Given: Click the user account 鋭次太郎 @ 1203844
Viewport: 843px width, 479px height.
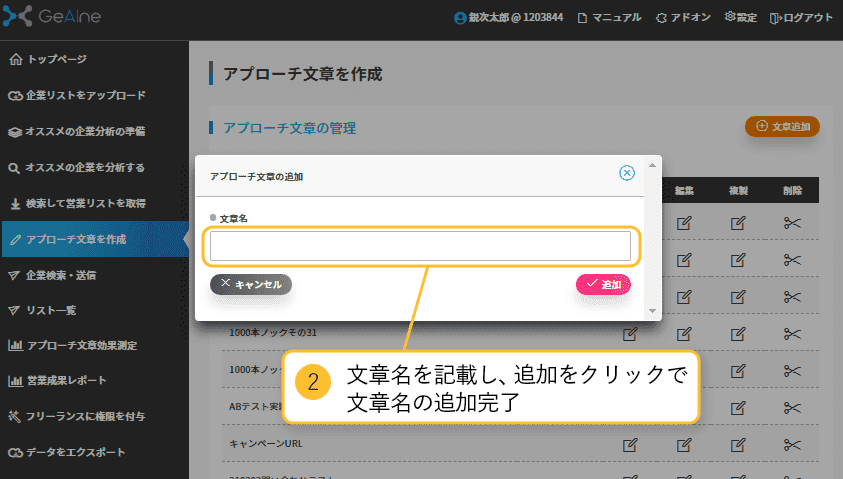Looking at the screenshot, I should pyautogui.click(x=509, y=18).
